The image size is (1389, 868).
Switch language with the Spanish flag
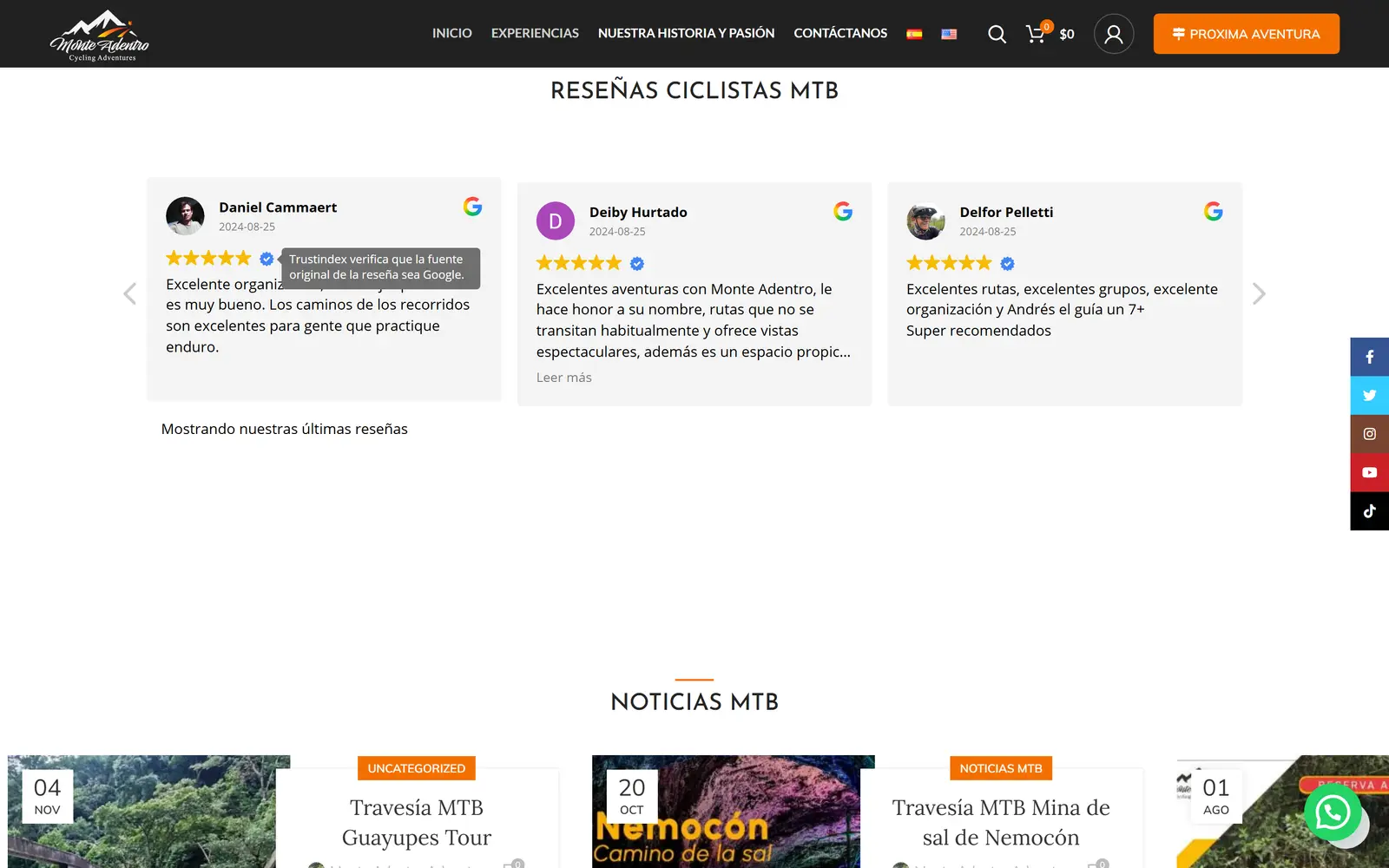click(914, 34)
